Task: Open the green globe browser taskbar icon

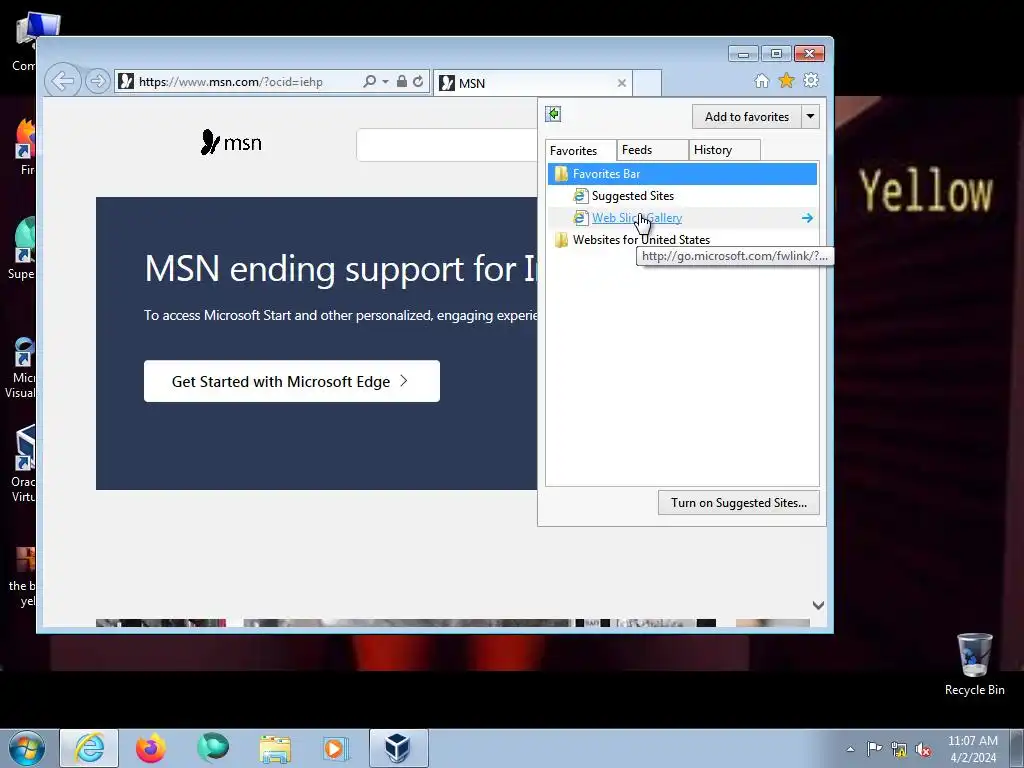Action: click(213, 748)
